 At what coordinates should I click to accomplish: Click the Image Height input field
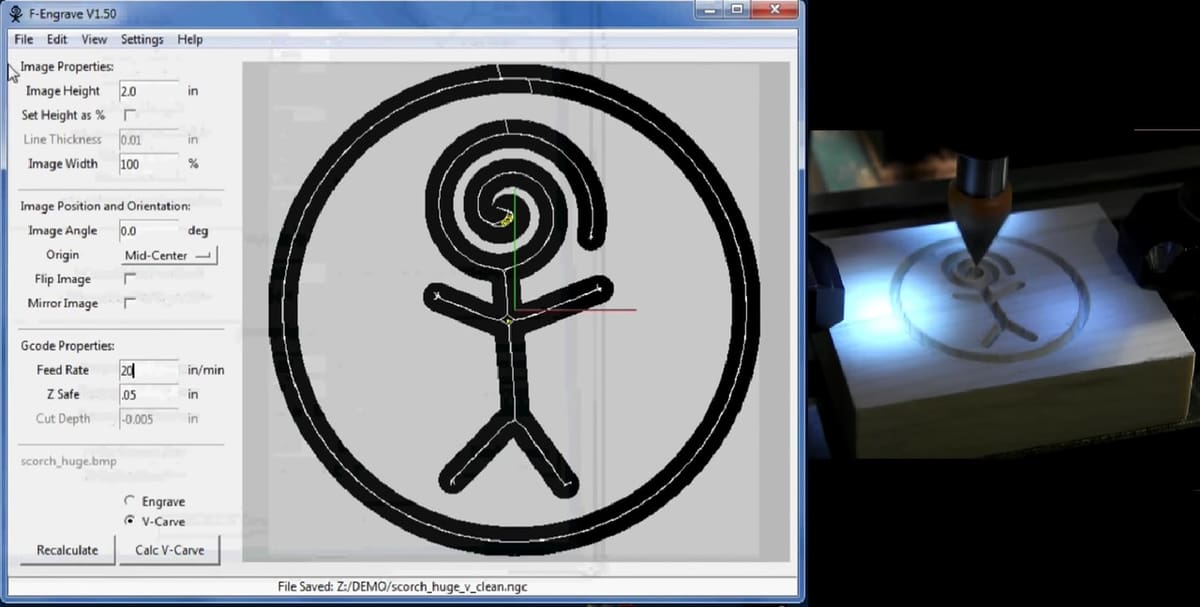148,91
